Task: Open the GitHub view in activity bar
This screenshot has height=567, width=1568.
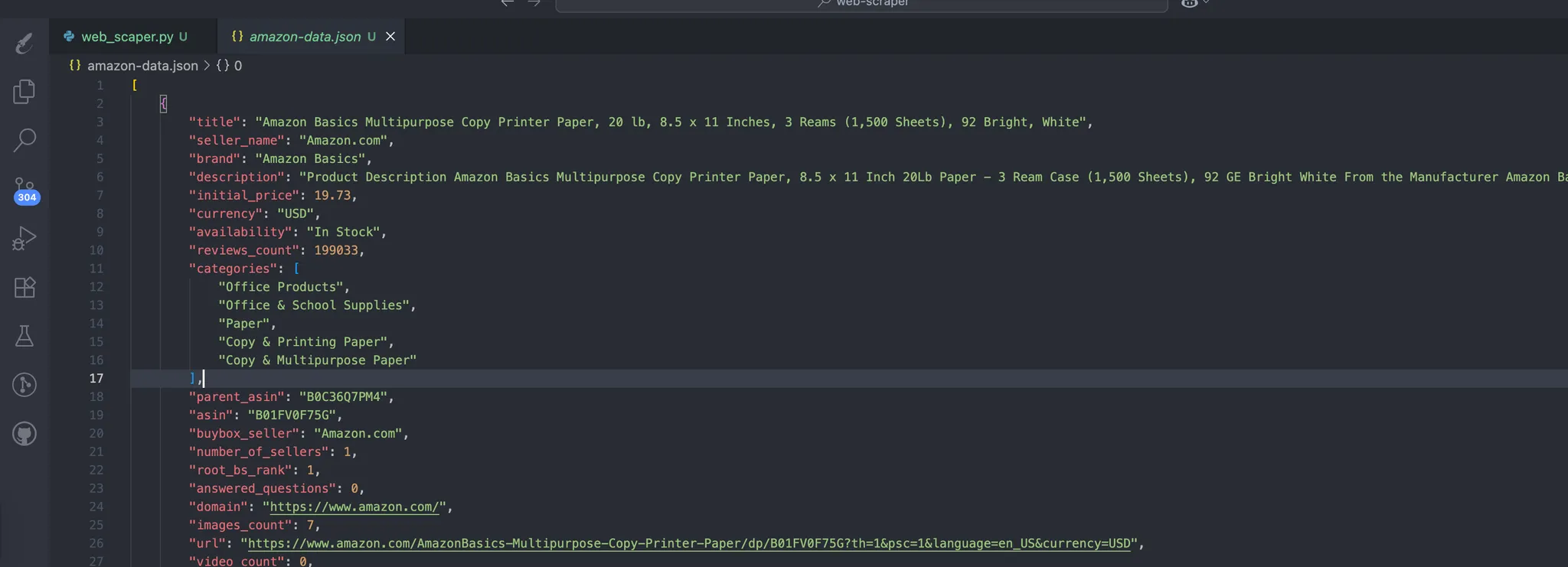Action: coord(24,434)
